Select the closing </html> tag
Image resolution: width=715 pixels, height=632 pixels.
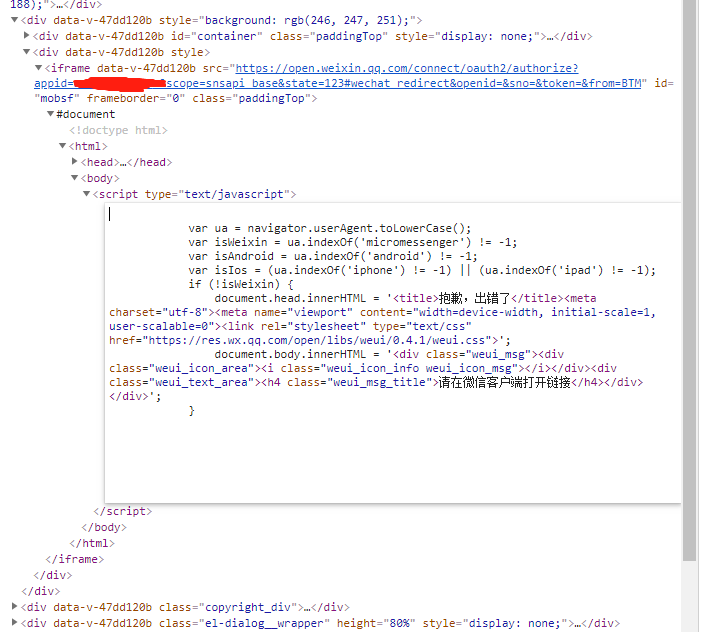(92, 543)
